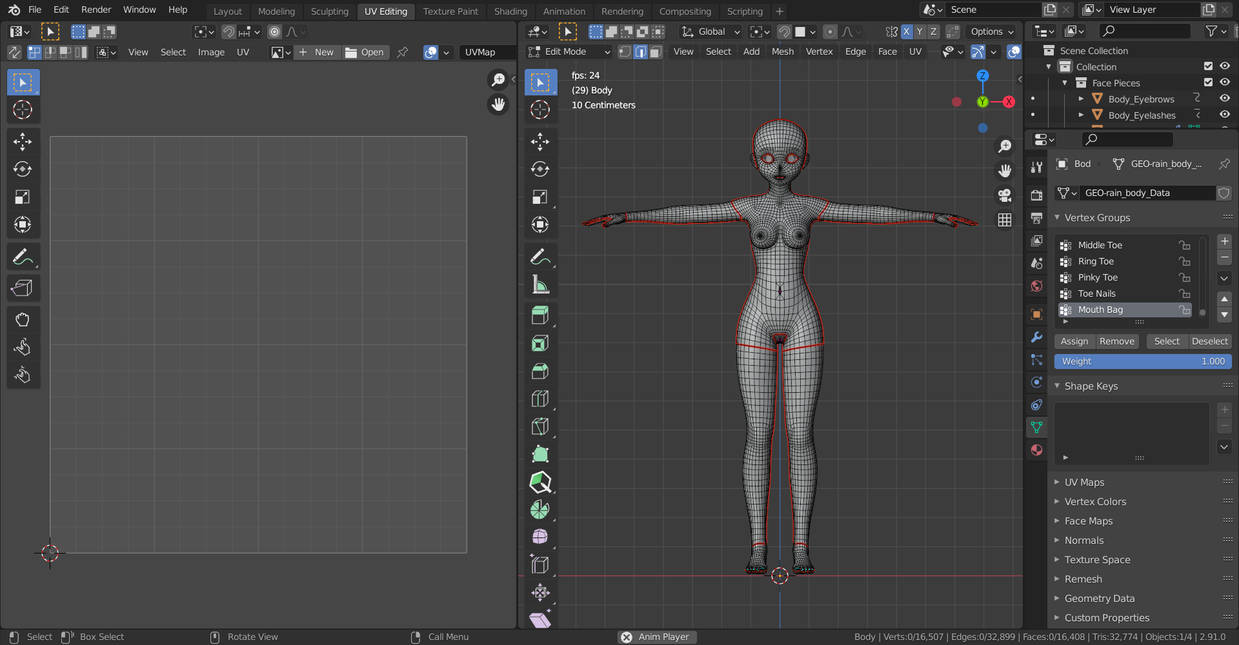Open the Modifier properties tab
Viewport: 1239px width, 645px height.
pos(1036,337)
